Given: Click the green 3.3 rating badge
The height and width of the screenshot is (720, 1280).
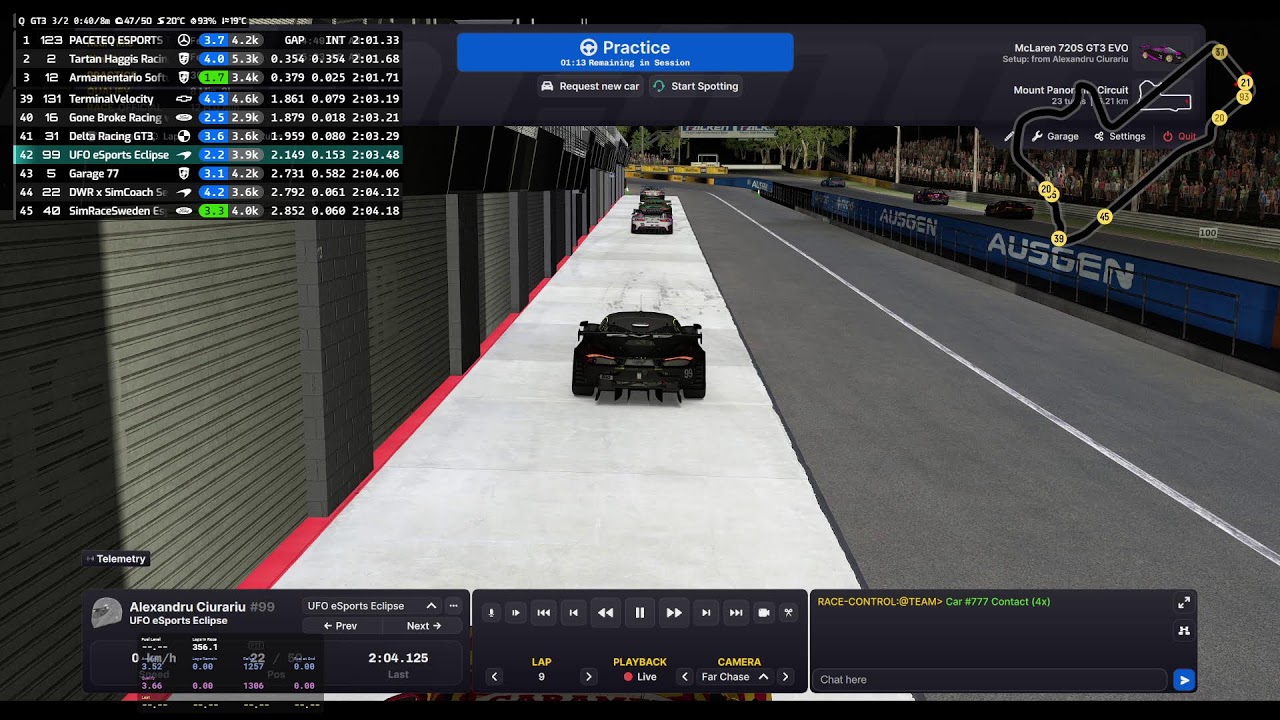Looking at the screenshot, I should click(213, 211).
